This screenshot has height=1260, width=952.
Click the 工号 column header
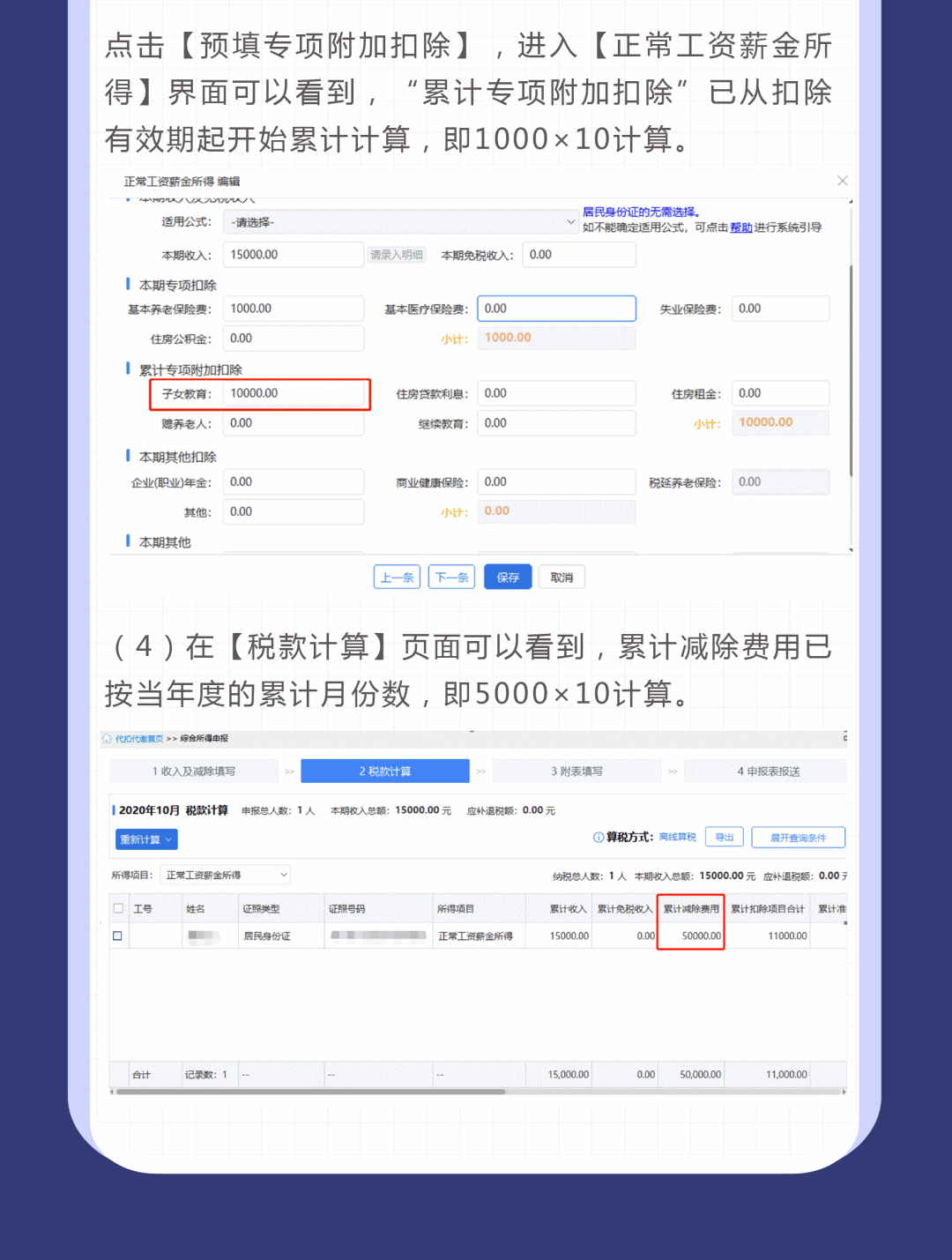154,909
